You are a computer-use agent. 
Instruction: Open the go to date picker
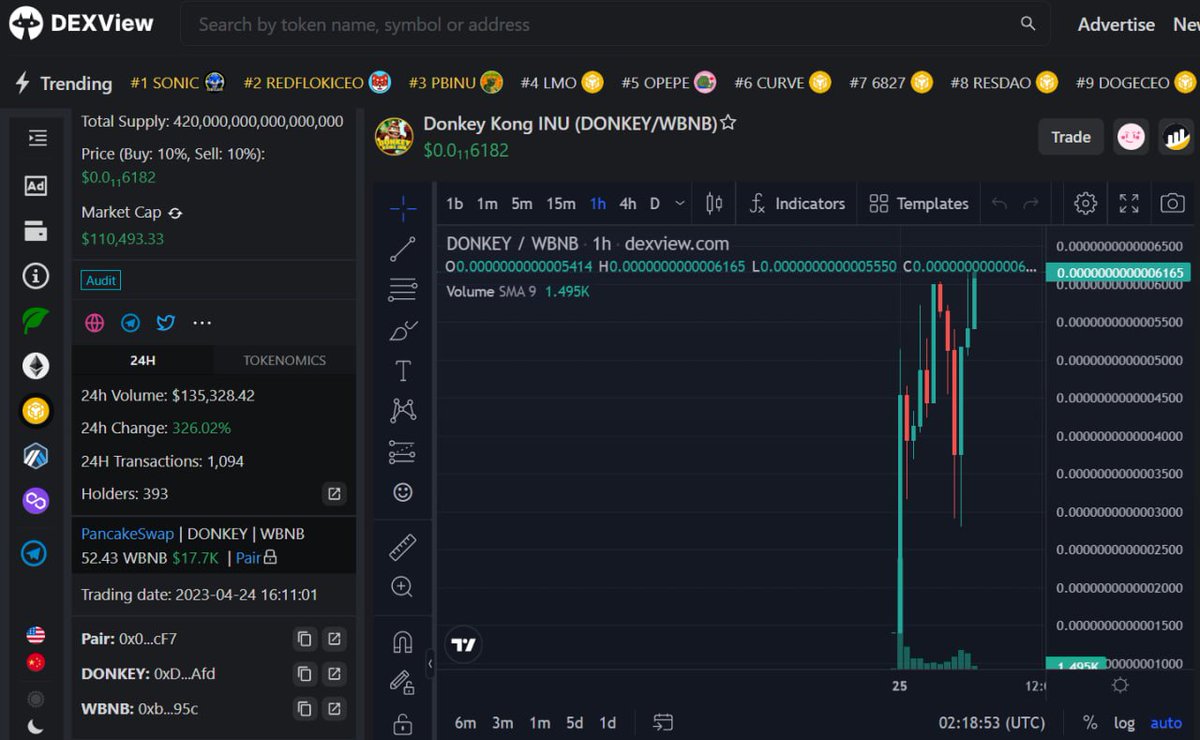[x=662, y=722]
